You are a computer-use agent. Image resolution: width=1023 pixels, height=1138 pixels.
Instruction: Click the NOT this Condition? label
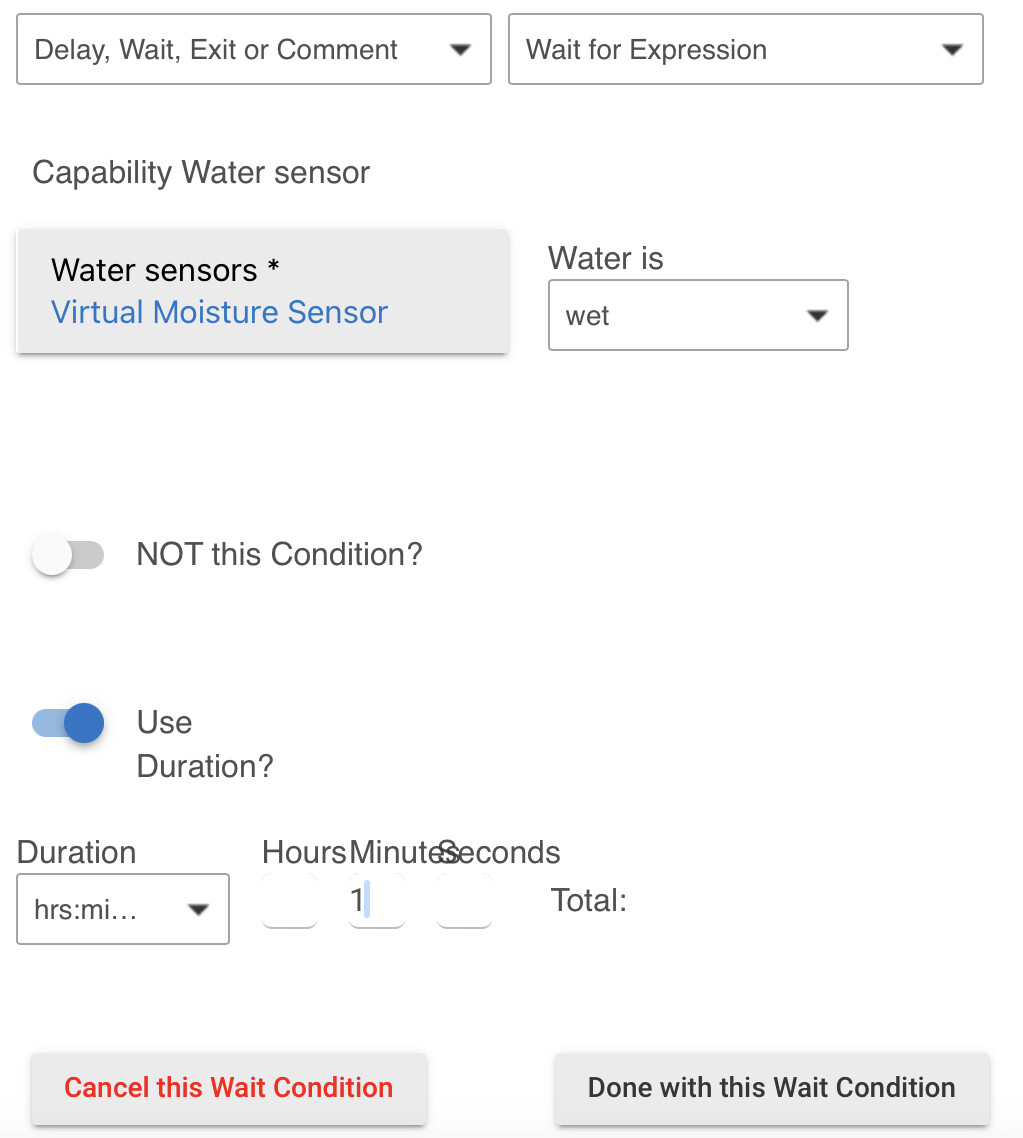[x=279, y=554]
